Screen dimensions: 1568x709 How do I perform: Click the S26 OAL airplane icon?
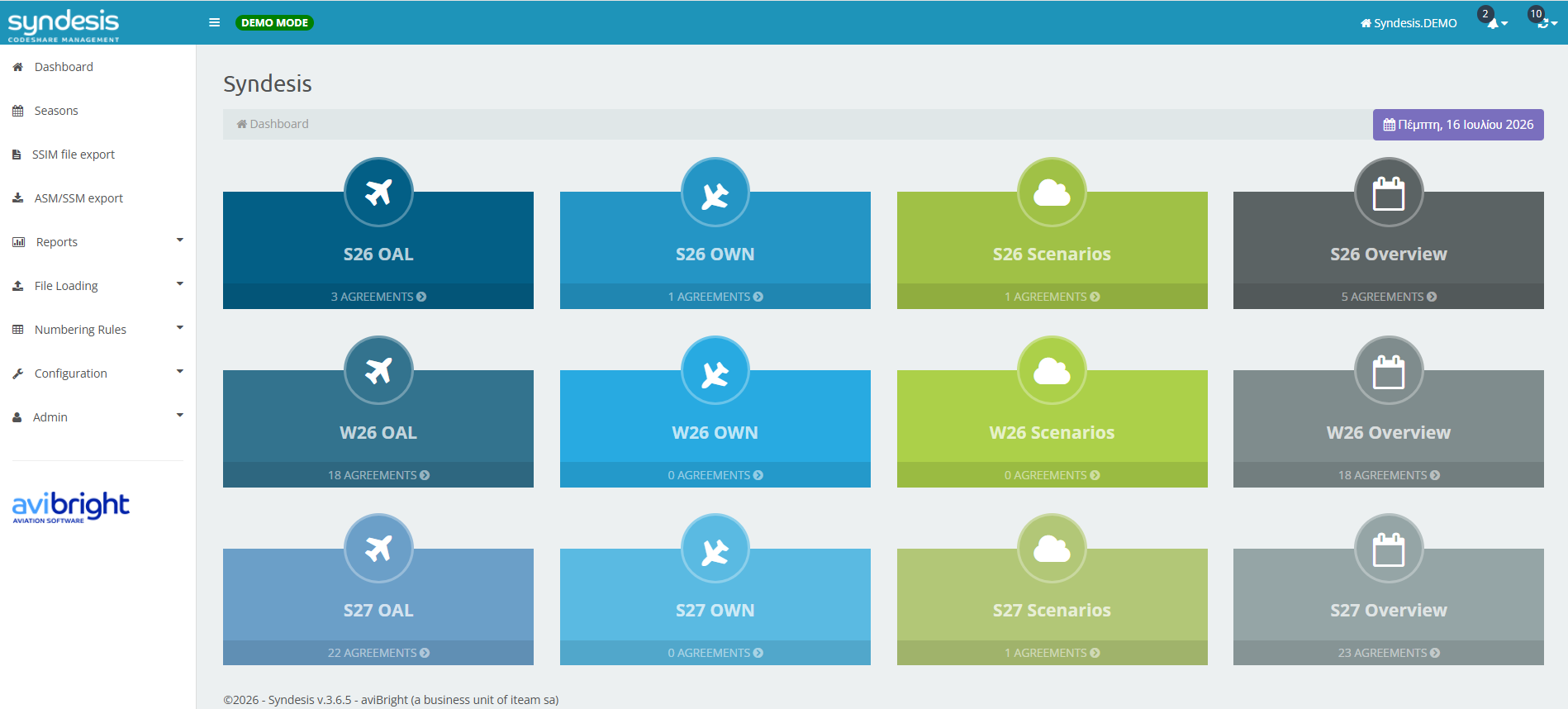378,193
